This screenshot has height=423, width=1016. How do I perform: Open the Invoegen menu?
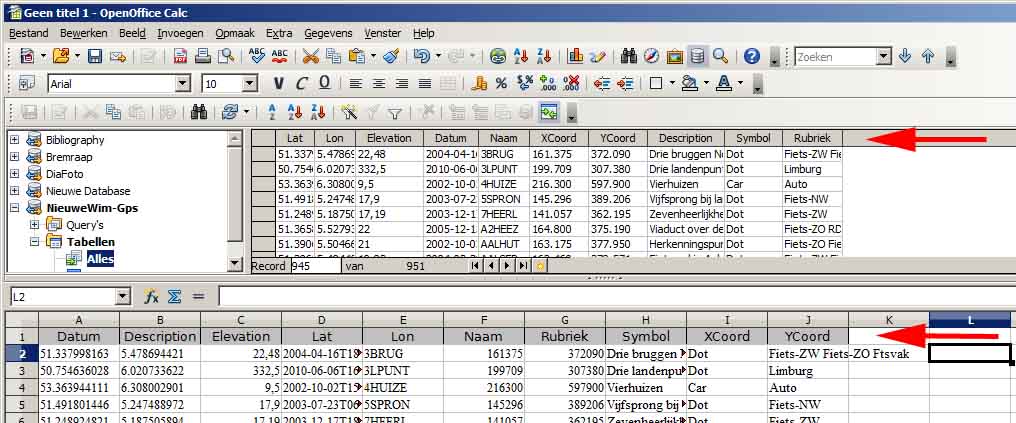pyautogui.click(x=180, y=33)
